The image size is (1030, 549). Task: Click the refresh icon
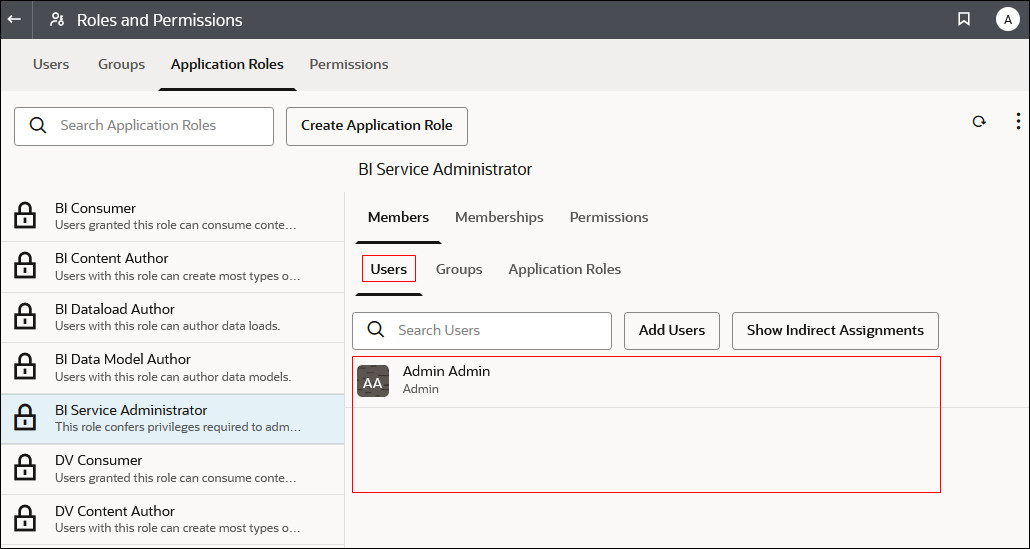click(979, 122)
